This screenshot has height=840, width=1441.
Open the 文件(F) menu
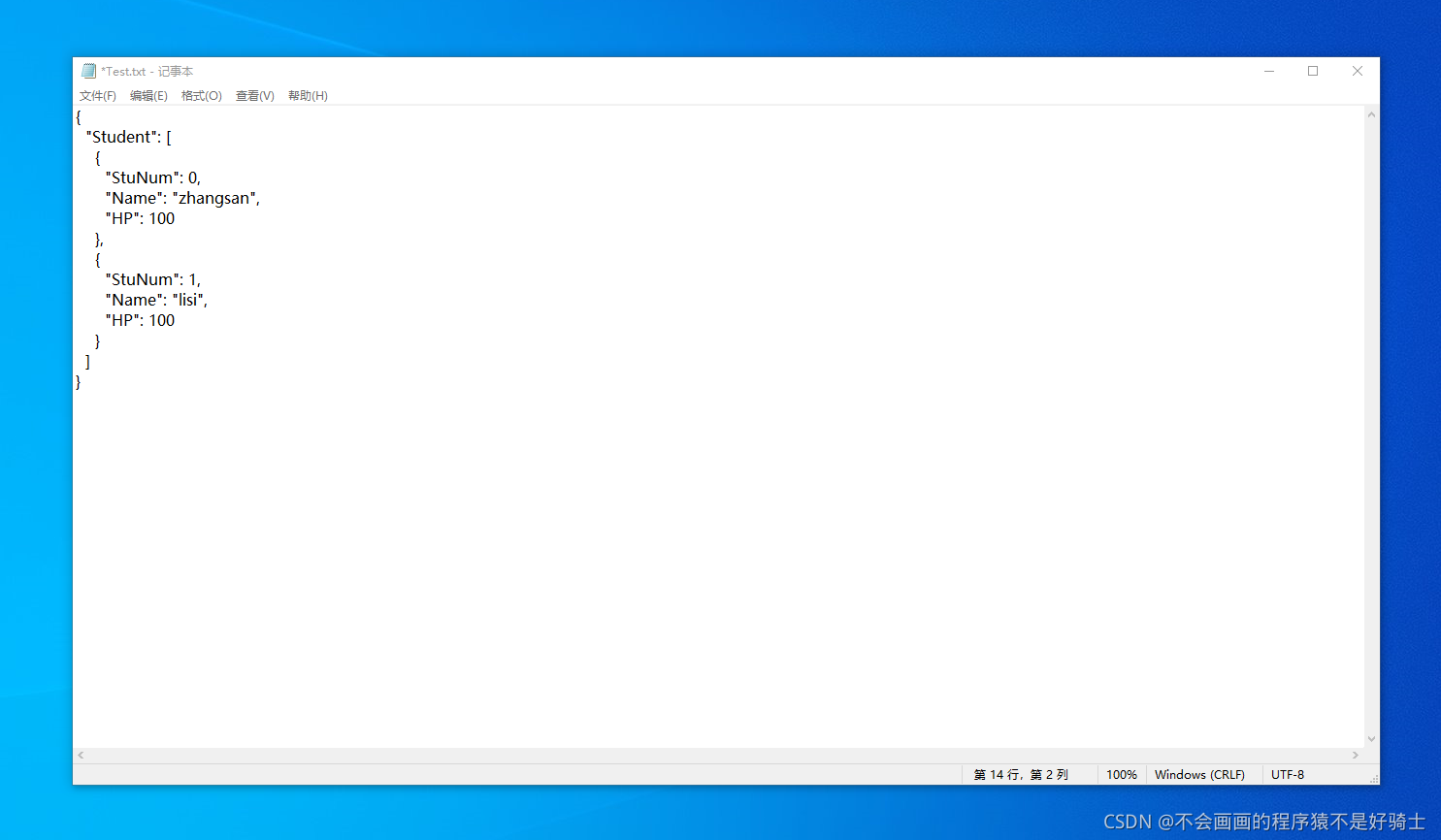pos(97,95)
